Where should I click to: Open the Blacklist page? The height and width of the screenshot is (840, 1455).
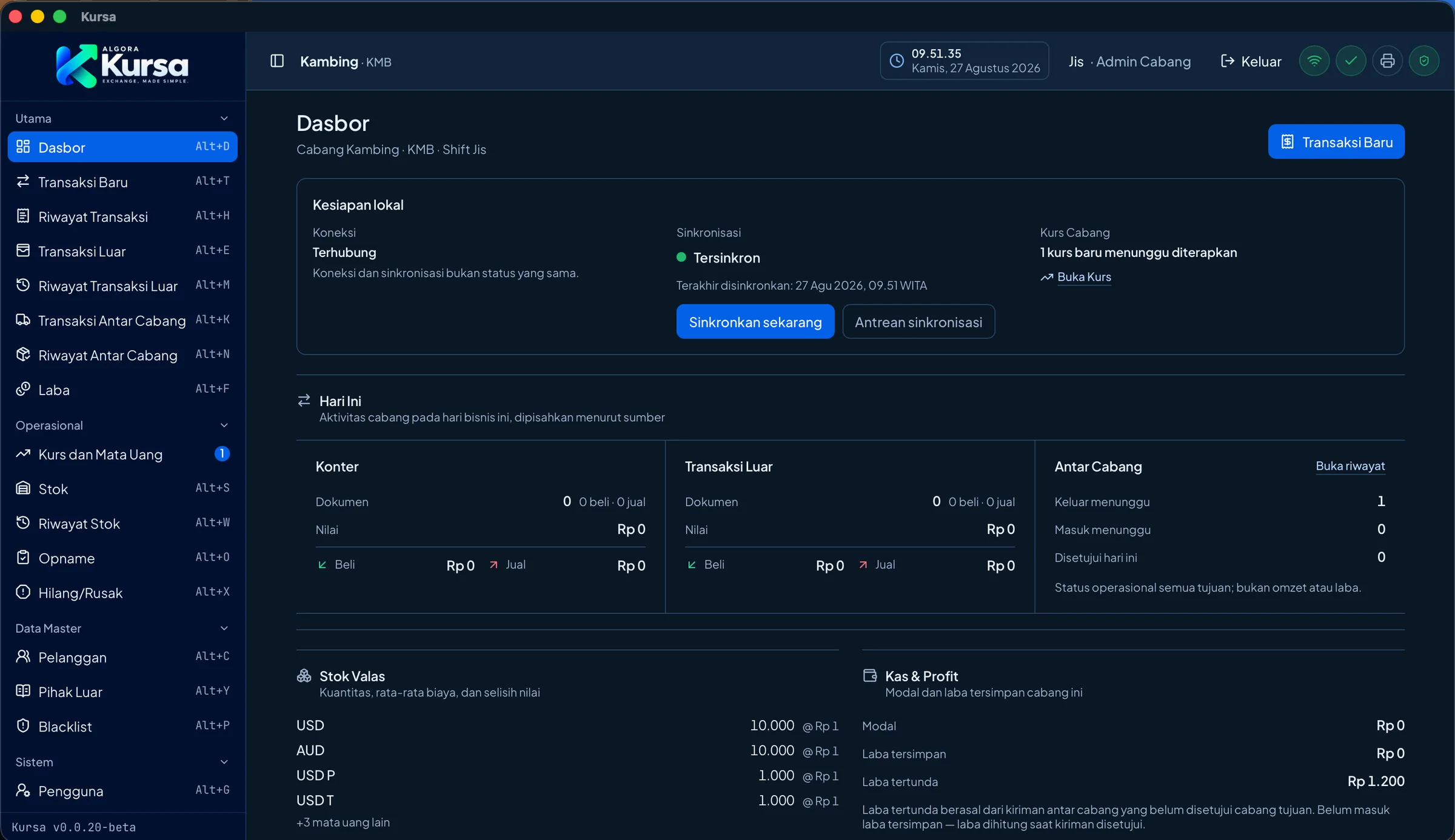click(x=122, y=726)
